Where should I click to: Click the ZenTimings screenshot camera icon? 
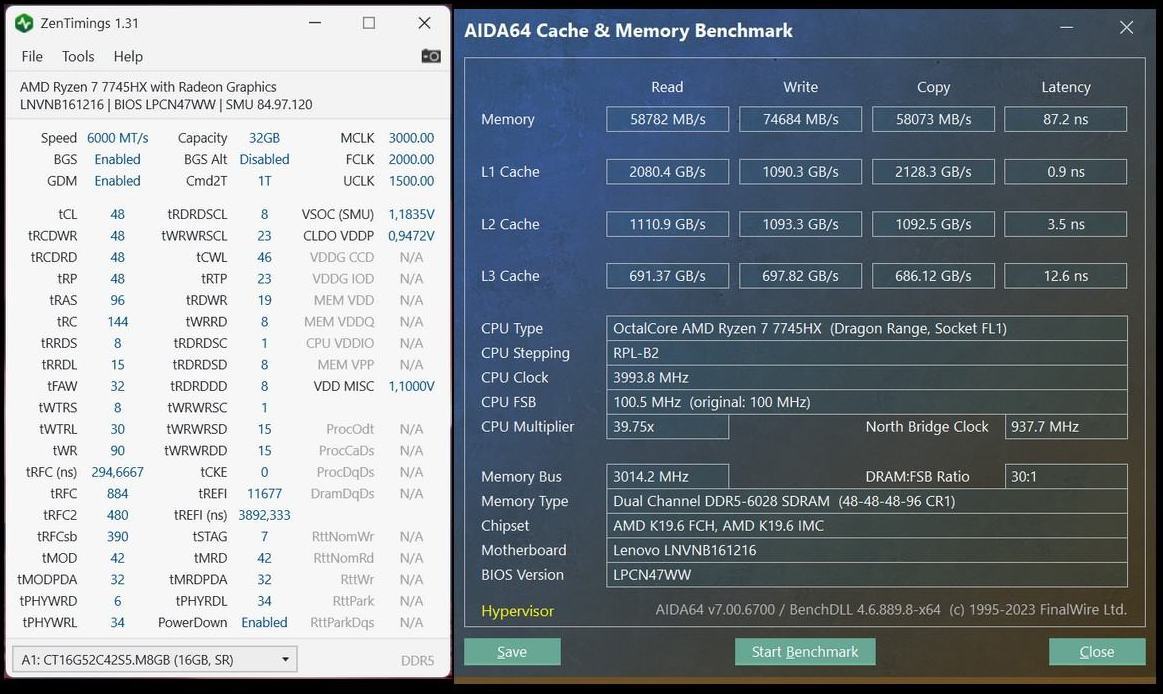click(431, 56)
